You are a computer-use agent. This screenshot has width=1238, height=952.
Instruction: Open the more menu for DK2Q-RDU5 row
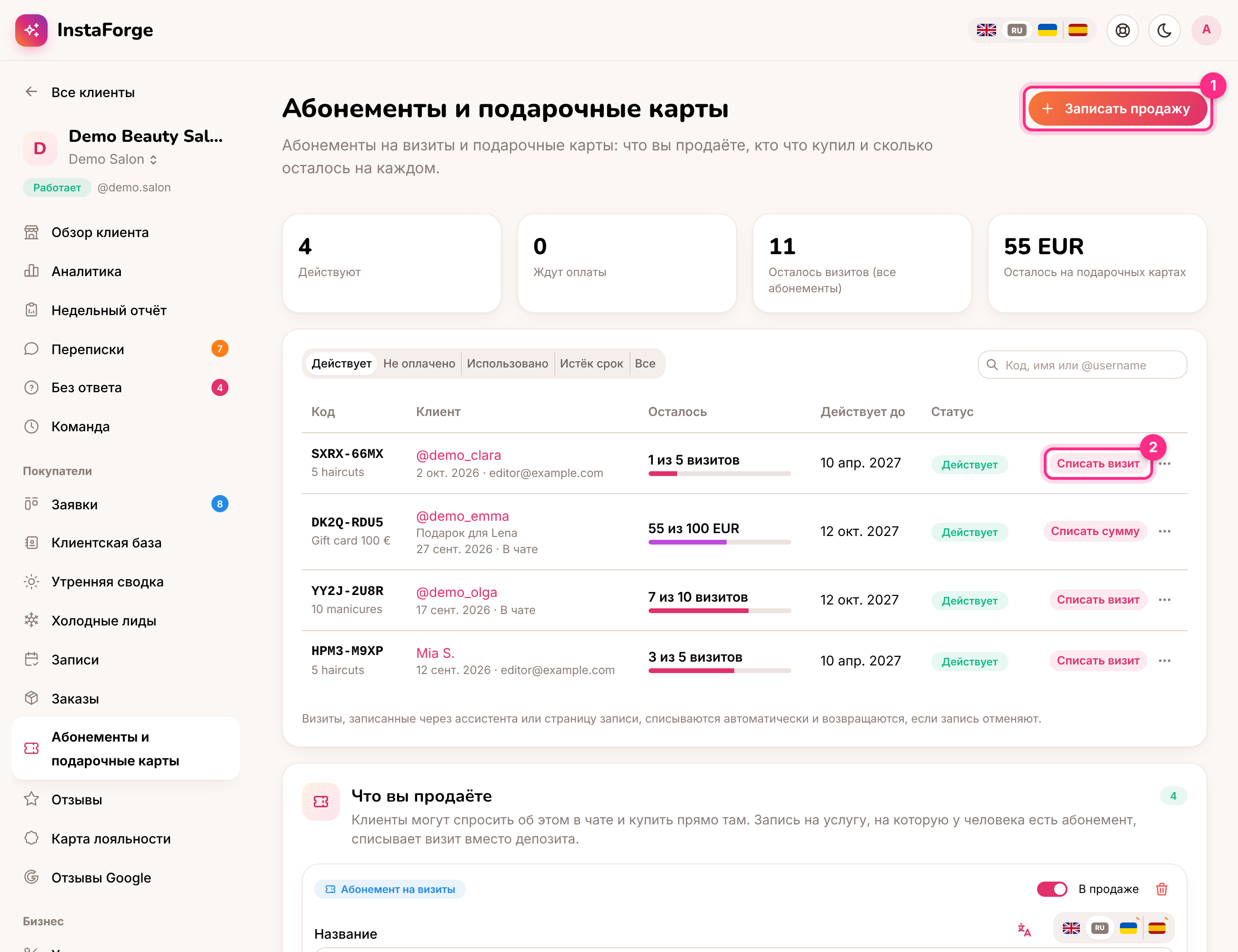click(x=1164, y=532)
